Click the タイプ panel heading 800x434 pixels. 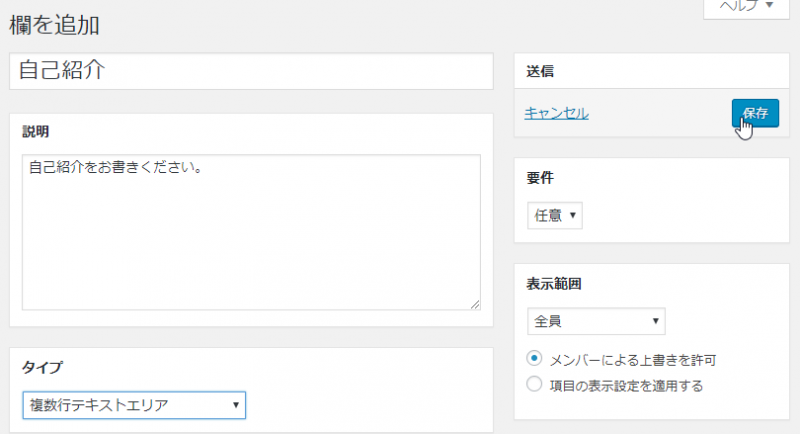[43, 367]
